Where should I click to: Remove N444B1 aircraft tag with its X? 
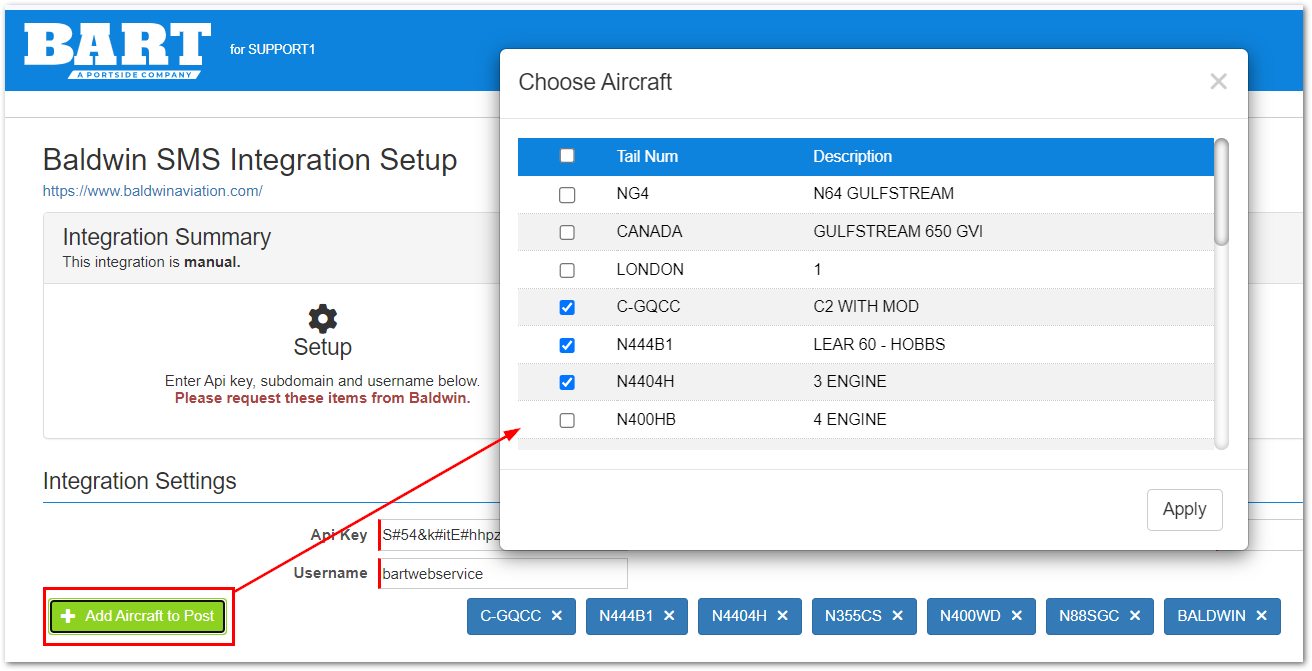669,616
